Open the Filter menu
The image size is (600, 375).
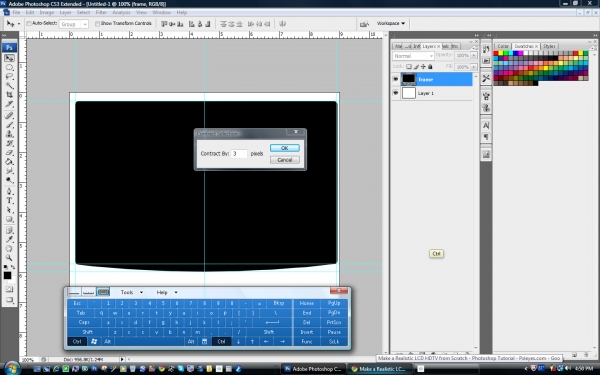pyautogui.click(x=101, y=13)
